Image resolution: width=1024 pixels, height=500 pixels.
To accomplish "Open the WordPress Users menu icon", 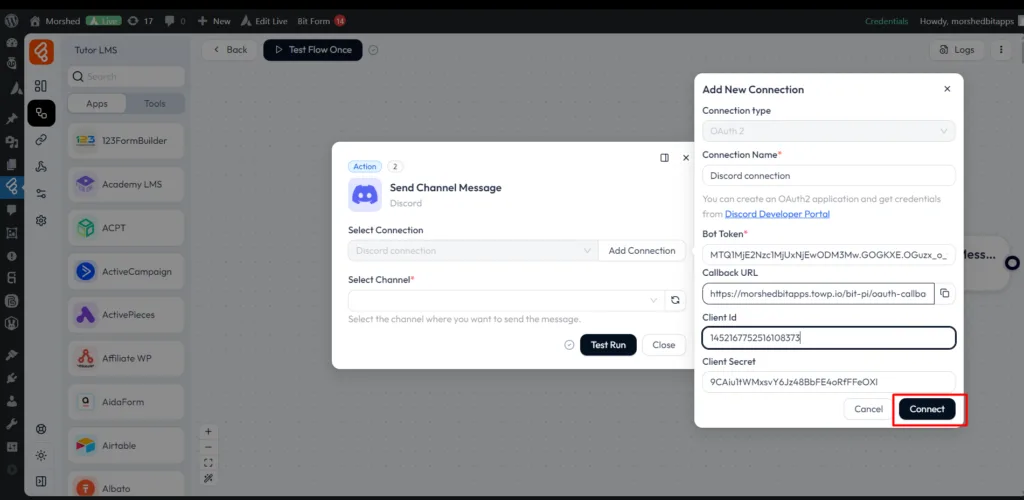I will [x=11, y=400].
